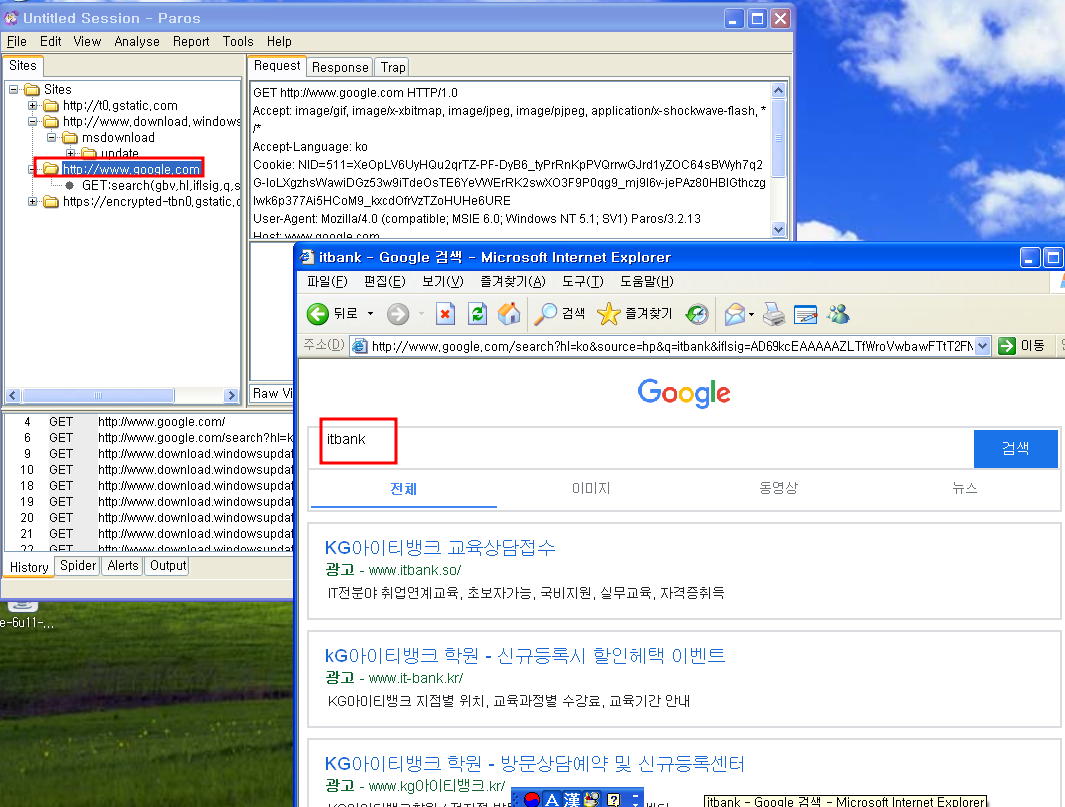Click the green Go arrow icon
This screenshot has height=807, width=1065.
pyautogui.click(x=1007, y=346)
